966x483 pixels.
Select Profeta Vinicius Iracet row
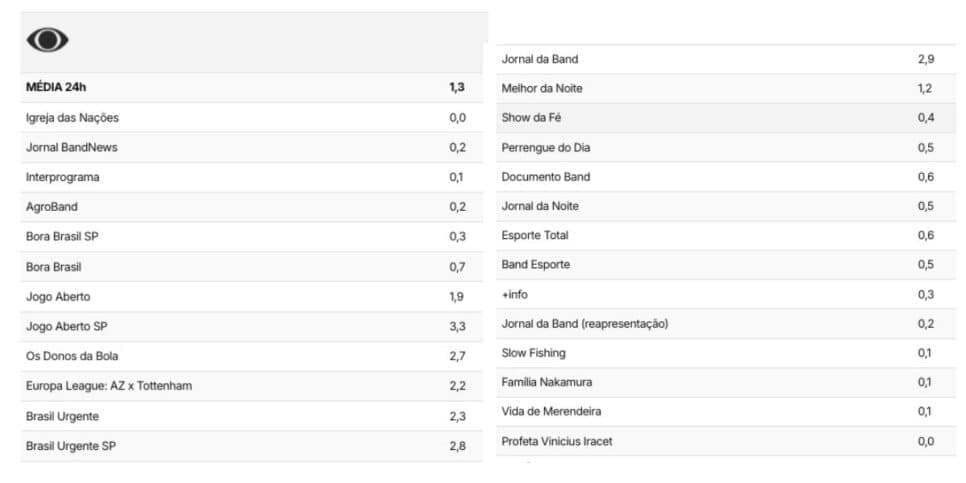click(726, 441)
